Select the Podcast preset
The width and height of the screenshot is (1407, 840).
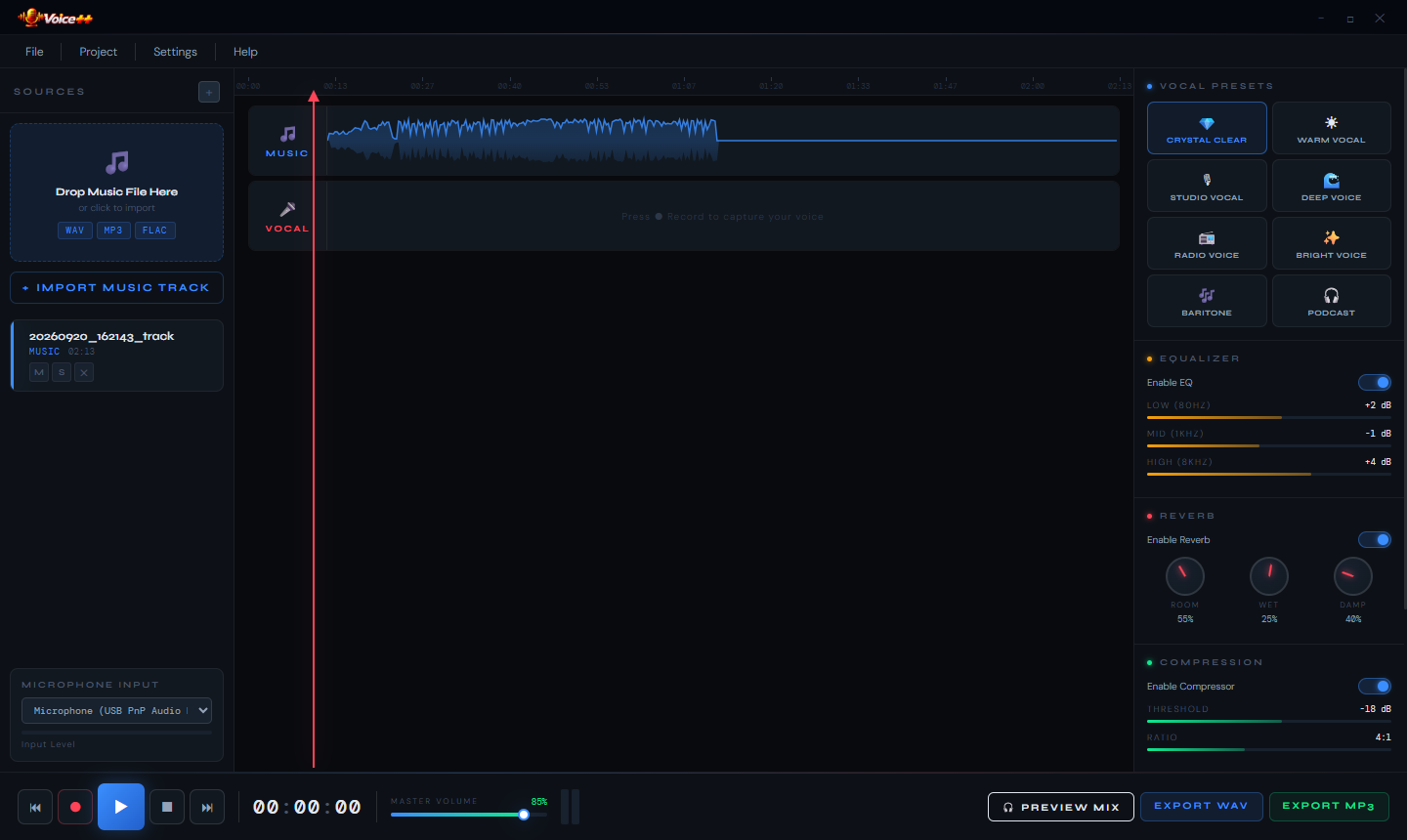point(1331,301)
